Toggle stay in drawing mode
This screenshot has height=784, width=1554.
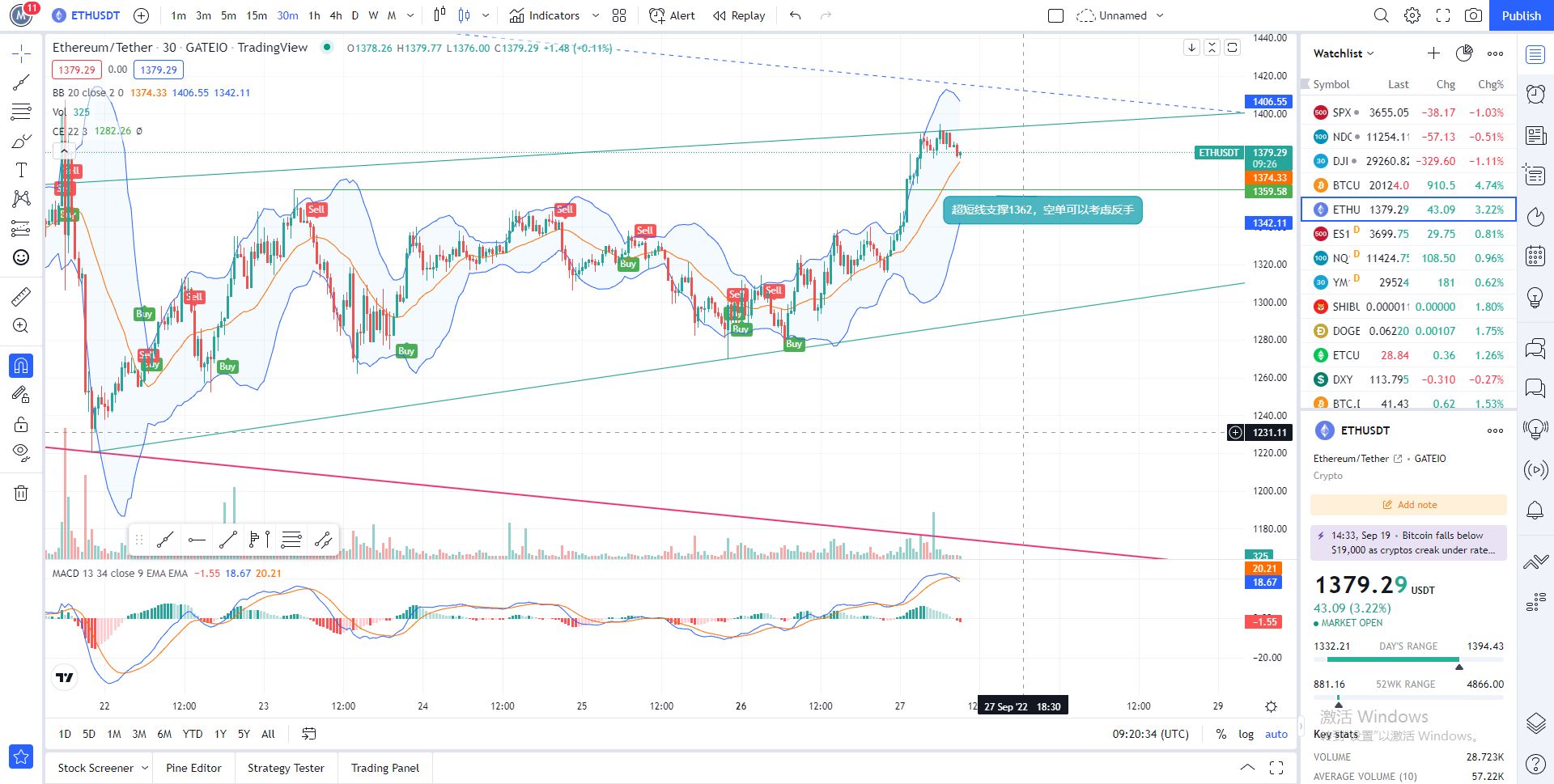point(21,395)
